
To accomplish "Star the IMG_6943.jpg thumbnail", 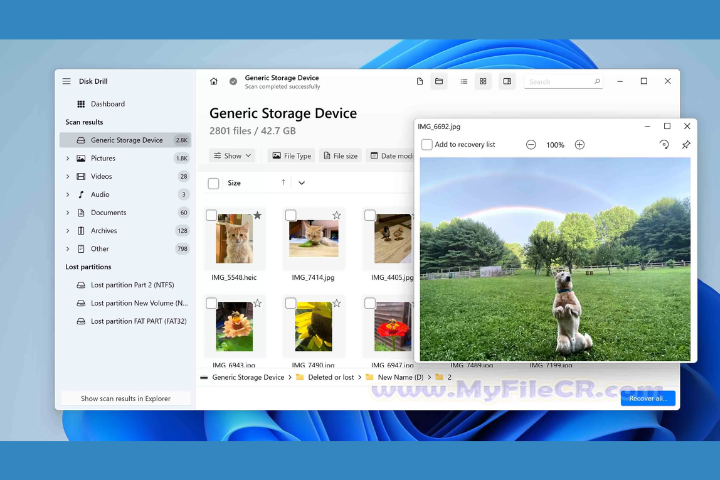I will tap(258, 303).
